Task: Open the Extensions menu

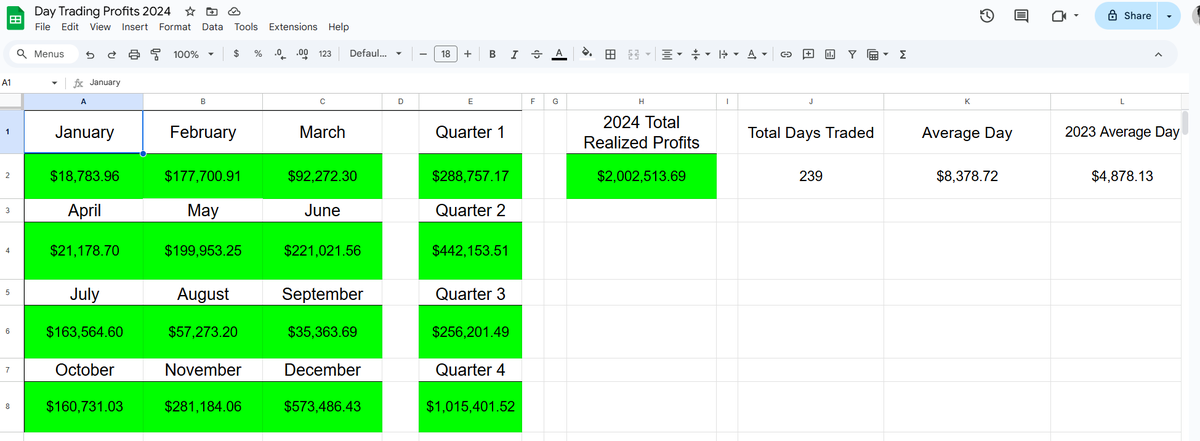Action: (293, 27)
